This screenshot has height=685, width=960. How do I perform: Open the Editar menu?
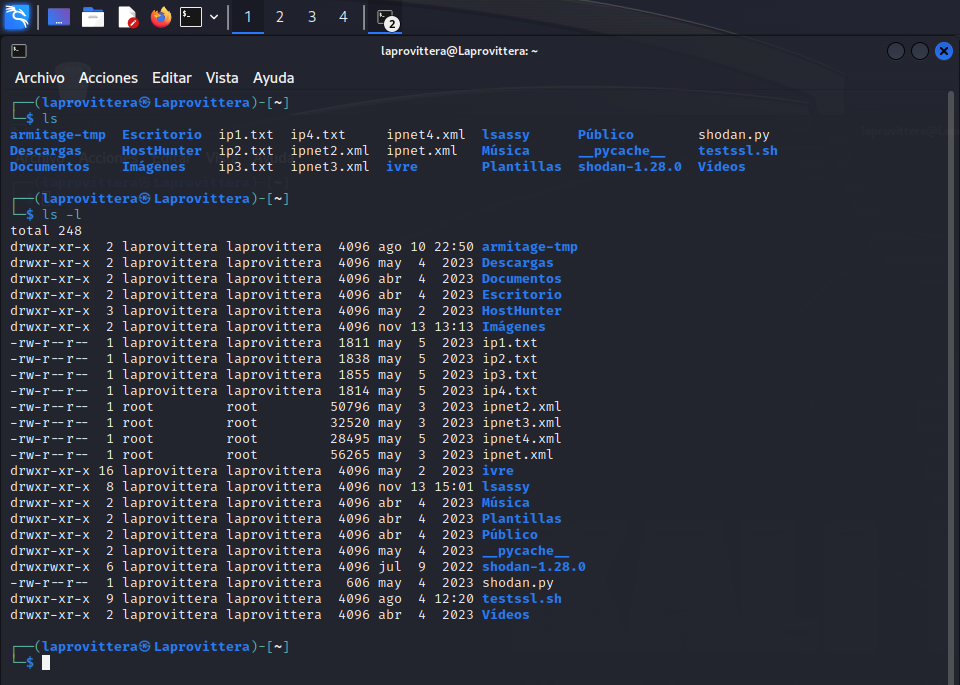coord(171,78)
